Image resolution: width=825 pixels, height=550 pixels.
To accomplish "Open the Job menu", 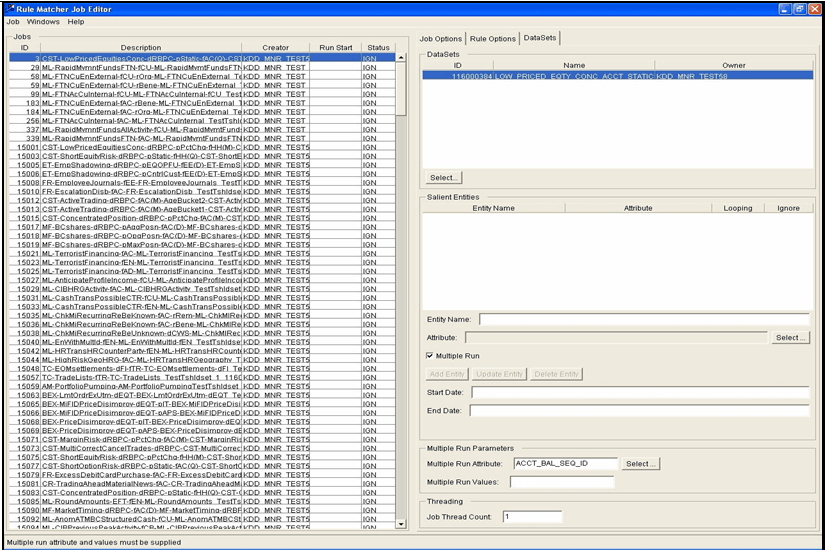I will (13, 22).
